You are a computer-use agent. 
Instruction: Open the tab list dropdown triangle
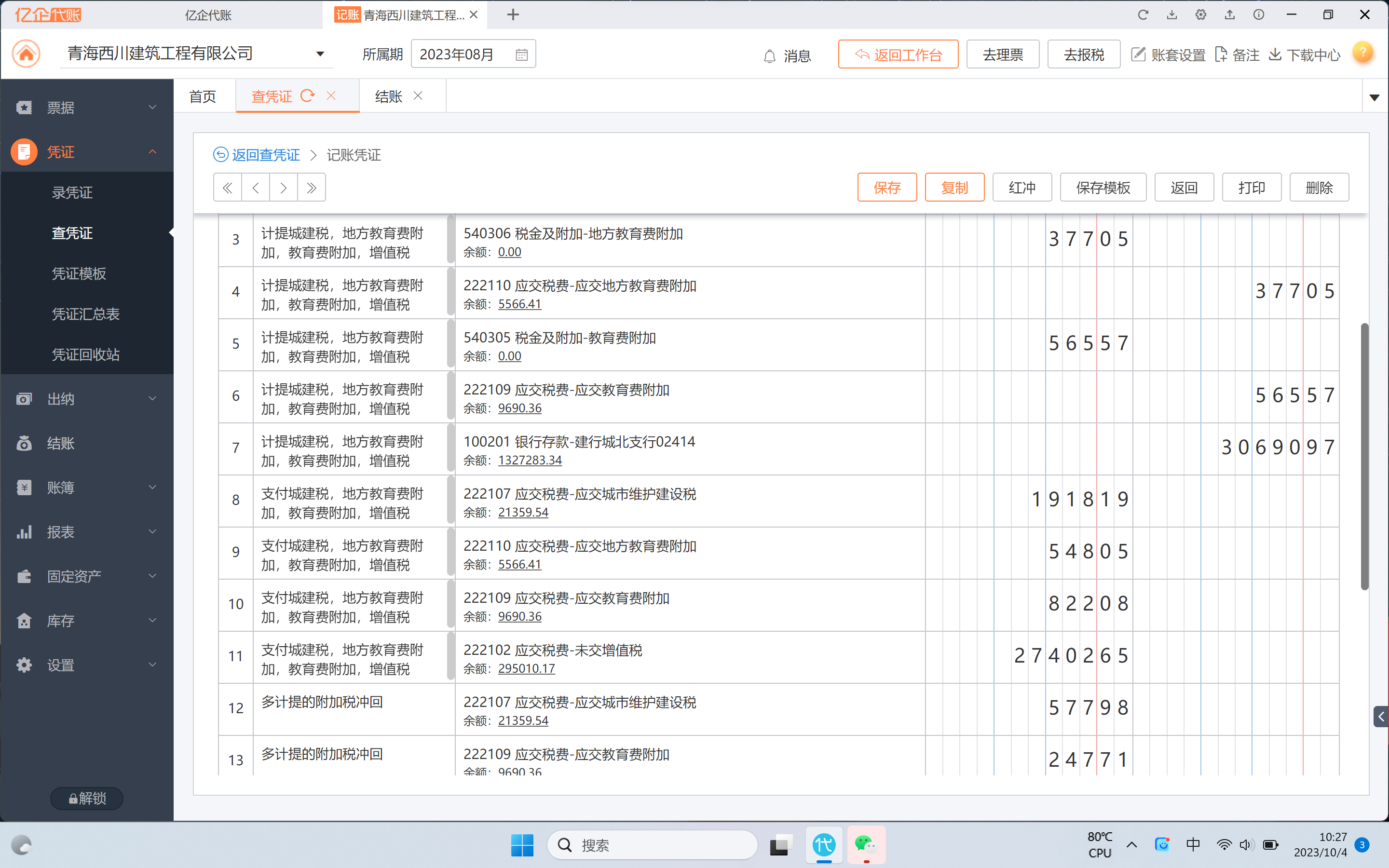click(x=1374, y=97)
